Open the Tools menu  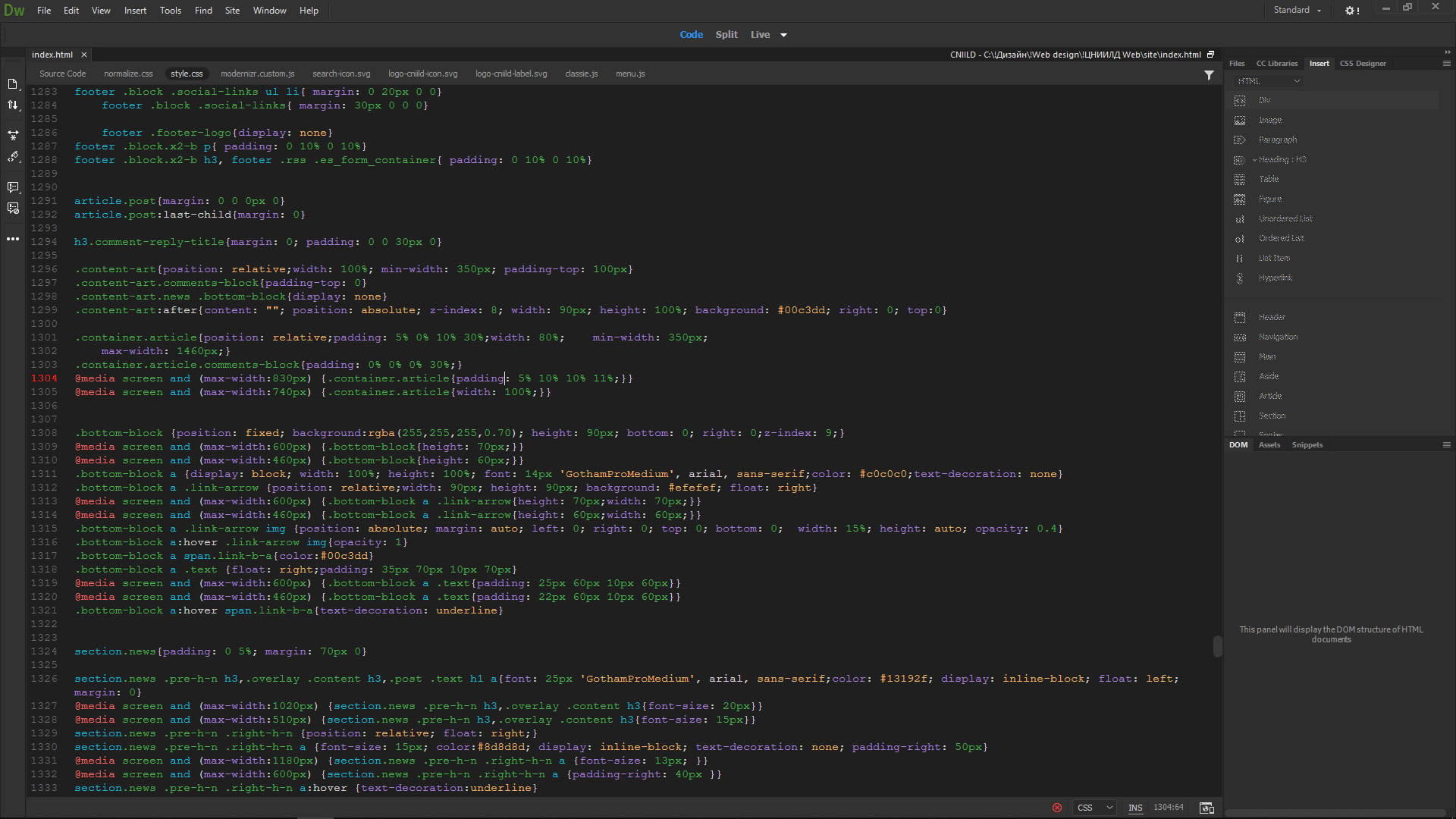tap(171, 11)
